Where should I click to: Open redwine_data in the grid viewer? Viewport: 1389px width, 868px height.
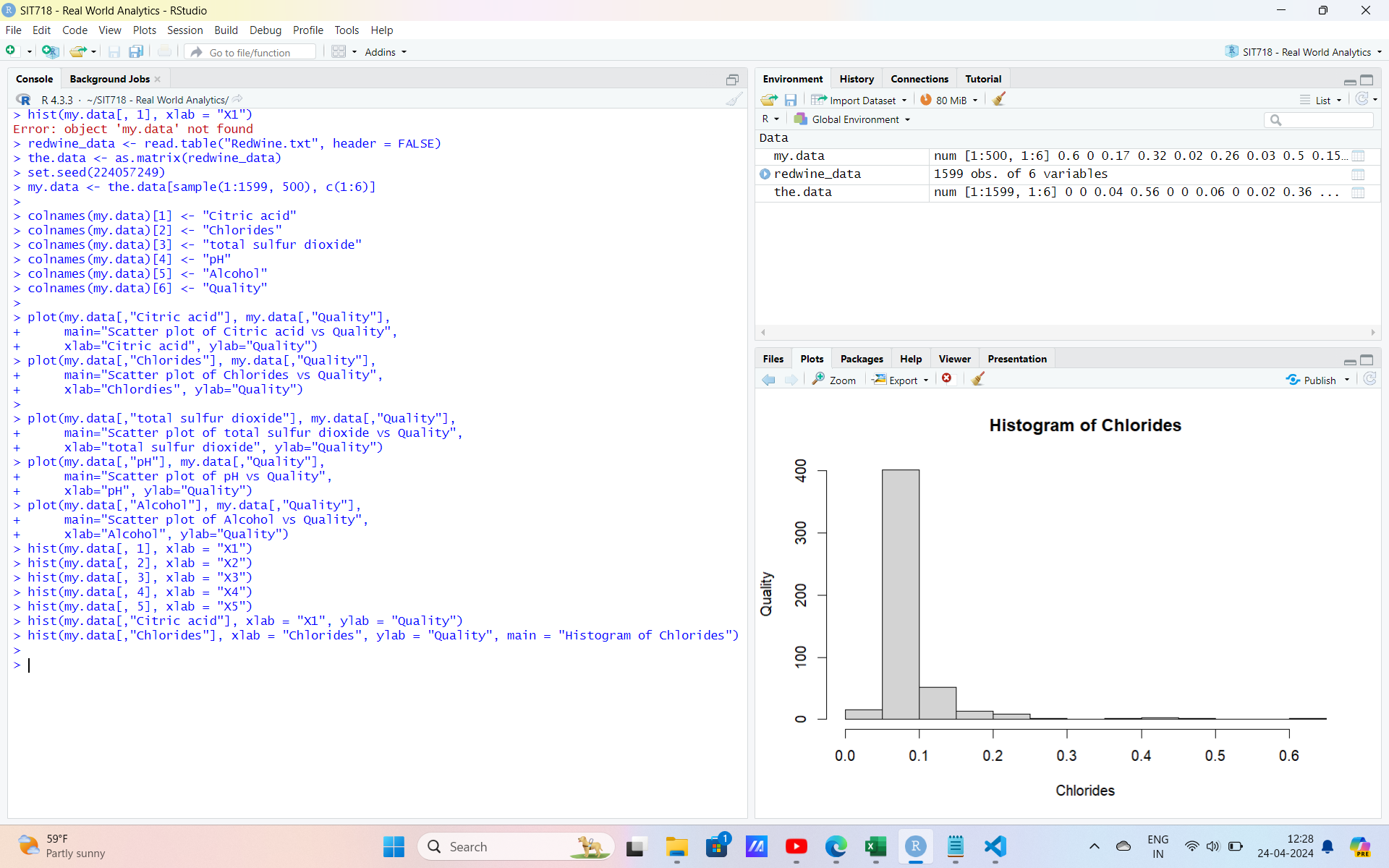(x=1359, y=174)
